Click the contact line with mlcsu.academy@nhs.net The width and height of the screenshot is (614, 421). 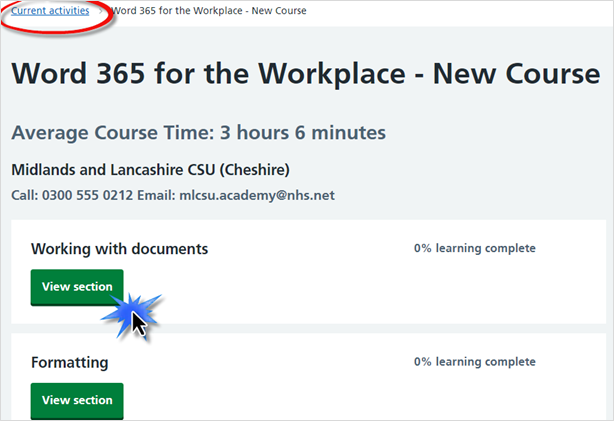173,195
